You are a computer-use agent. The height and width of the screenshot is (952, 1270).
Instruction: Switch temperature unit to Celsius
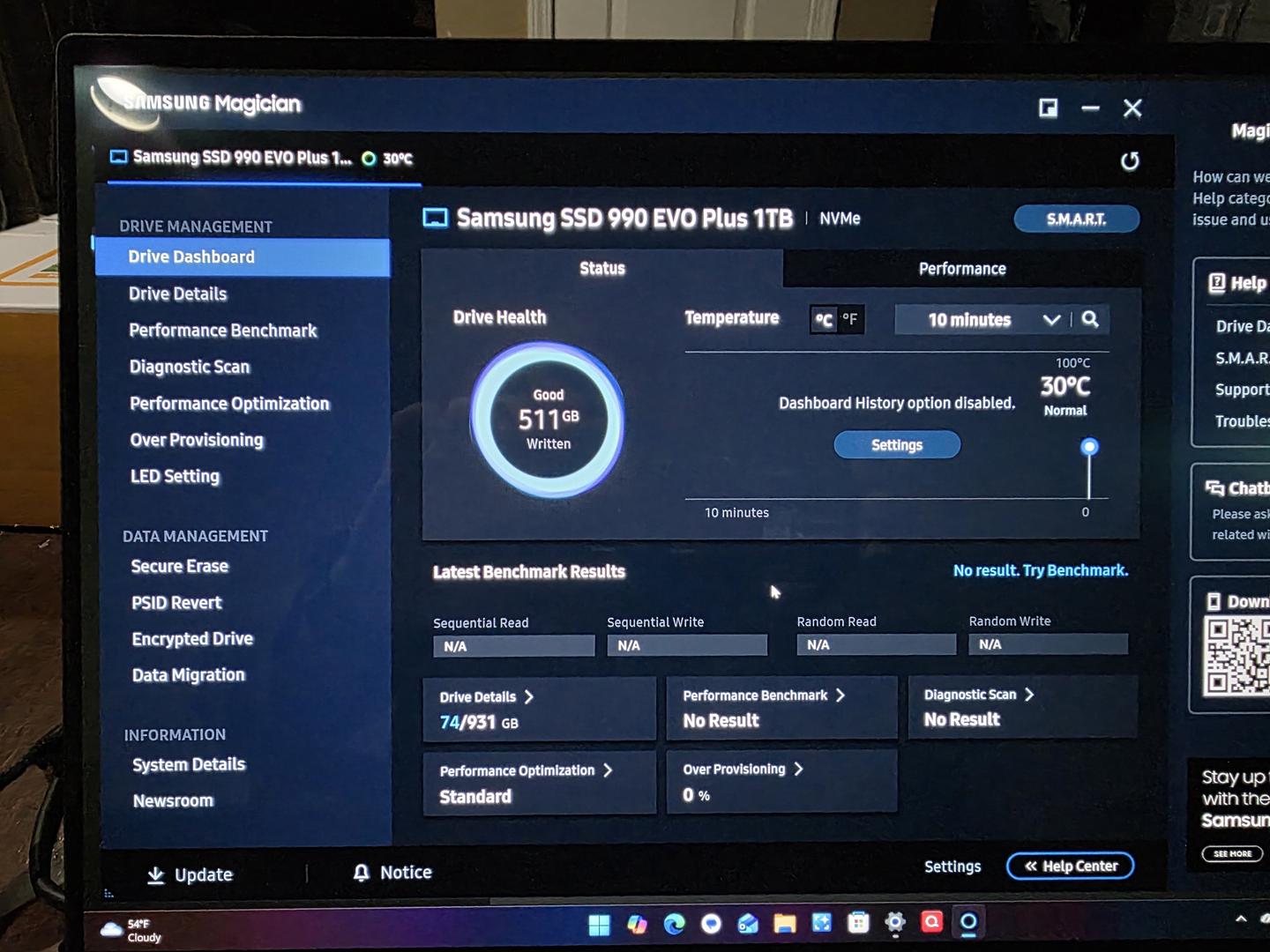pos(824,319)
